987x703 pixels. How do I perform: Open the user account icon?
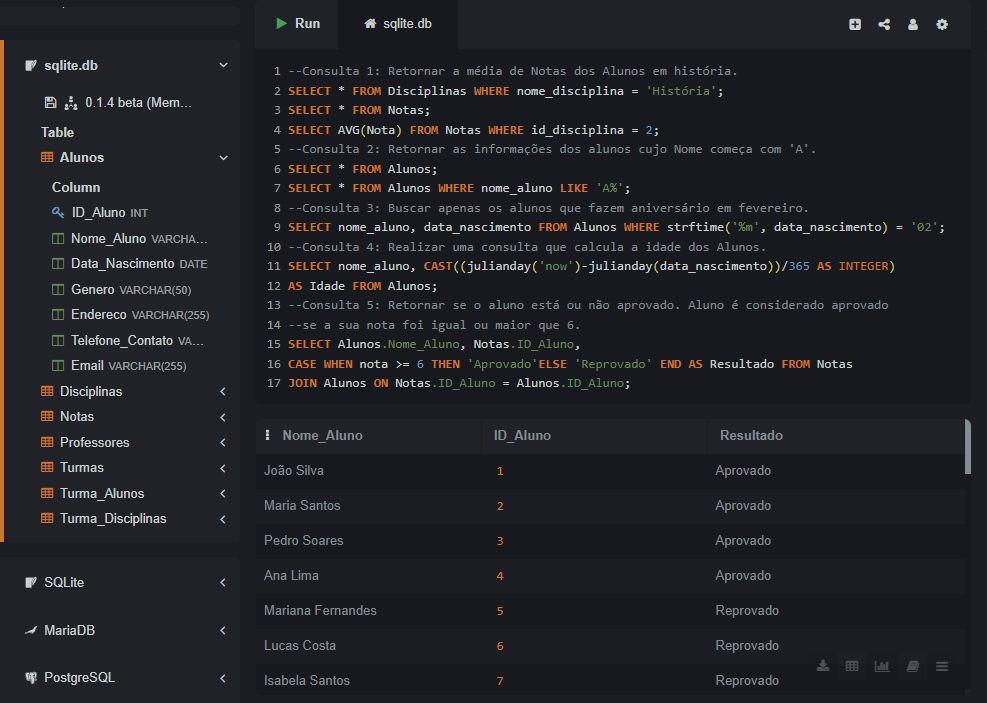(913, 25)
